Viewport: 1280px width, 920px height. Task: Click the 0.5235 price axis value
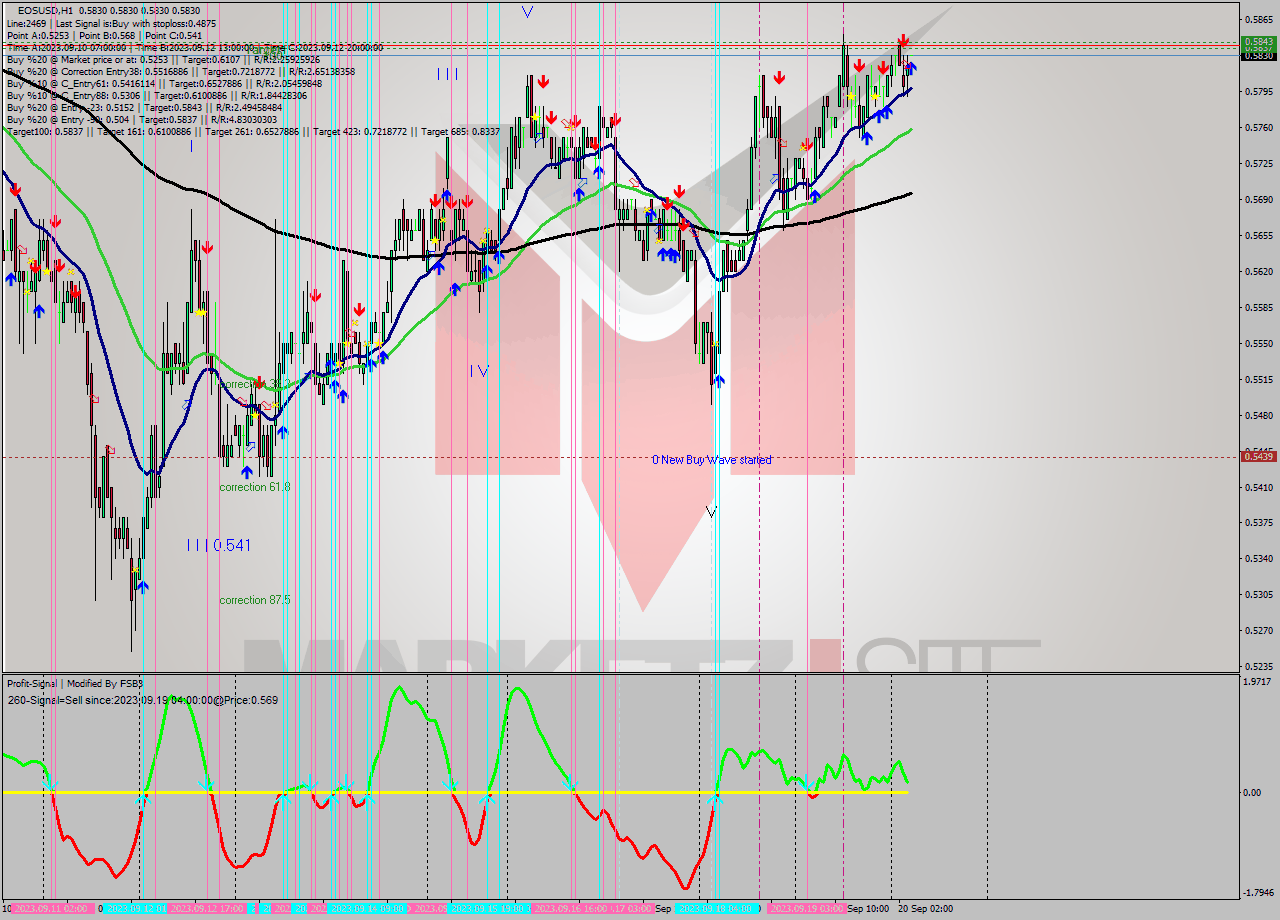pos(1258,667)
